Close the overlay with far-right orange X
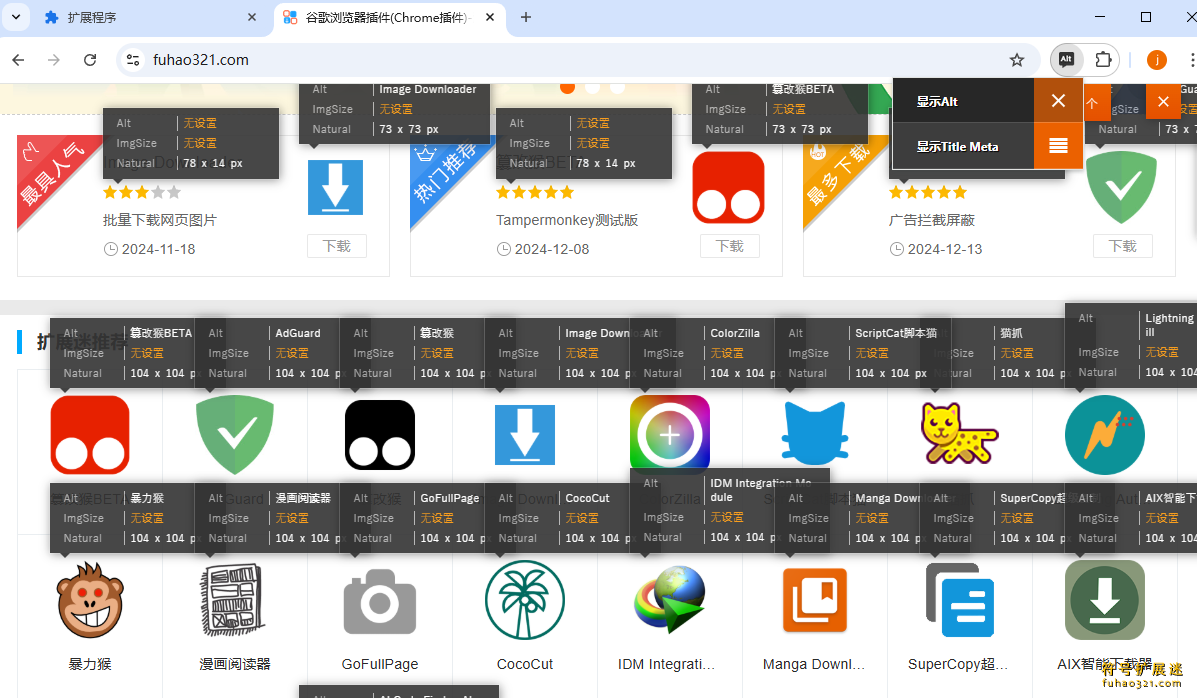Image resolution: width=1197 pixels, height=698 pixels. tap(1163, 102)
